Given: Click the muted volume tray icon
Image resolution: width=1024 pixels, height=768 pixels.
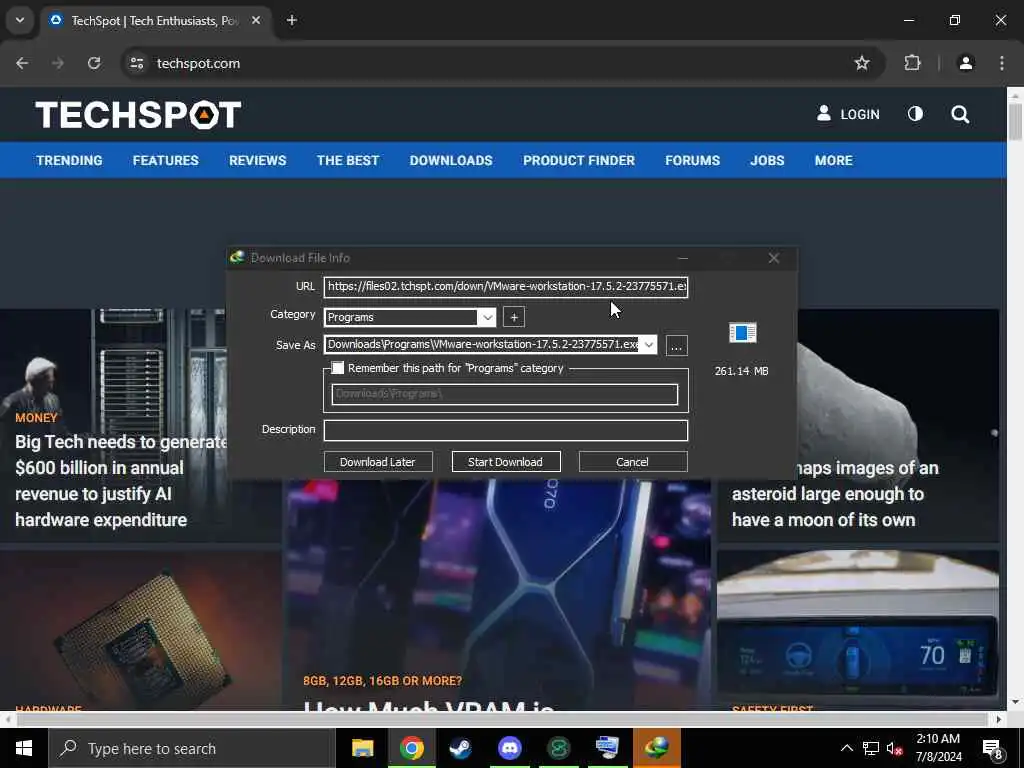Looking at the screenshot, I should pyautogui.click(x=894, y=748).
